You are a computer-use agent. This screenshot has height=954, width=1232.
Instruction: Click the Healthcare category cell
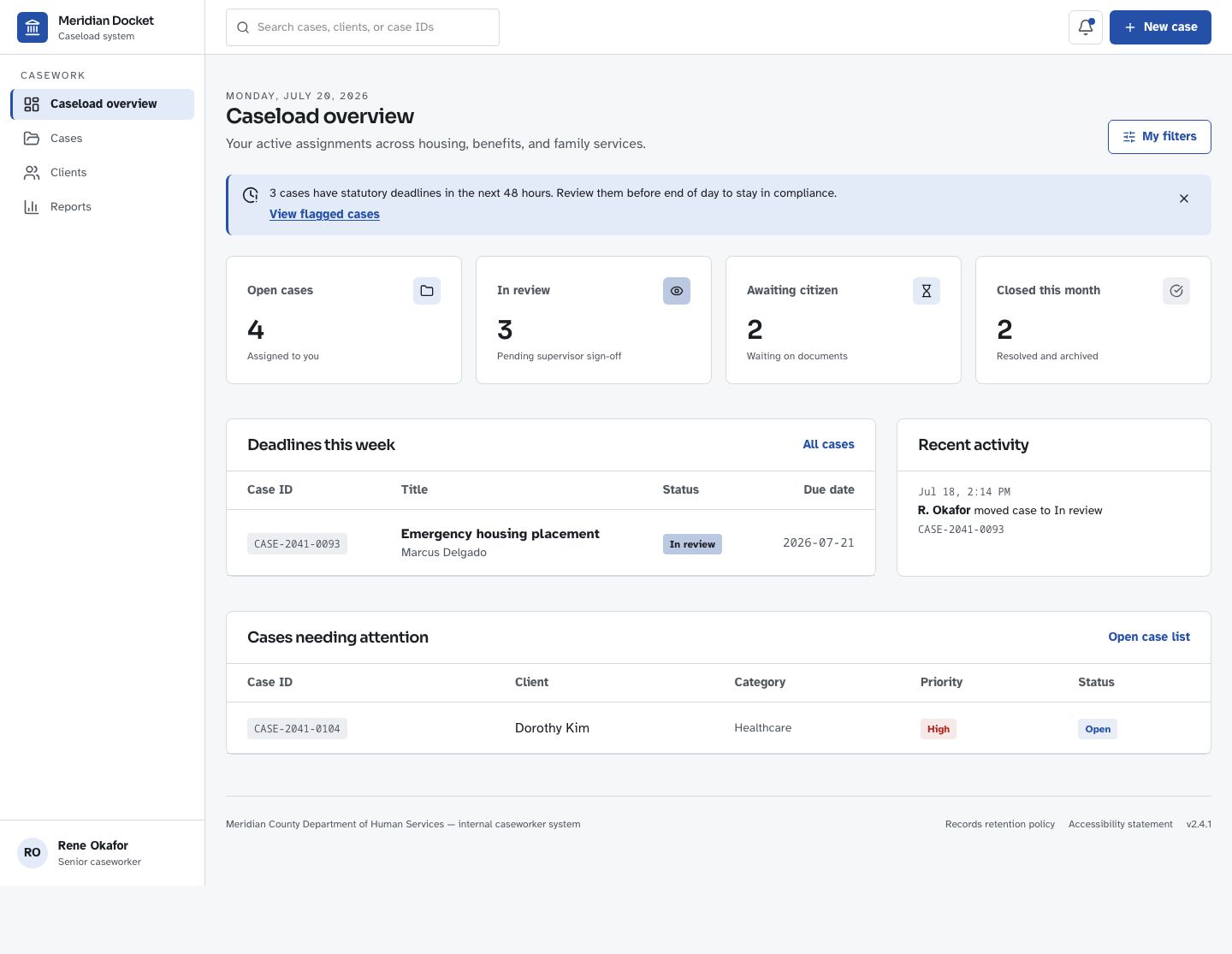click(x=762, y=728)
